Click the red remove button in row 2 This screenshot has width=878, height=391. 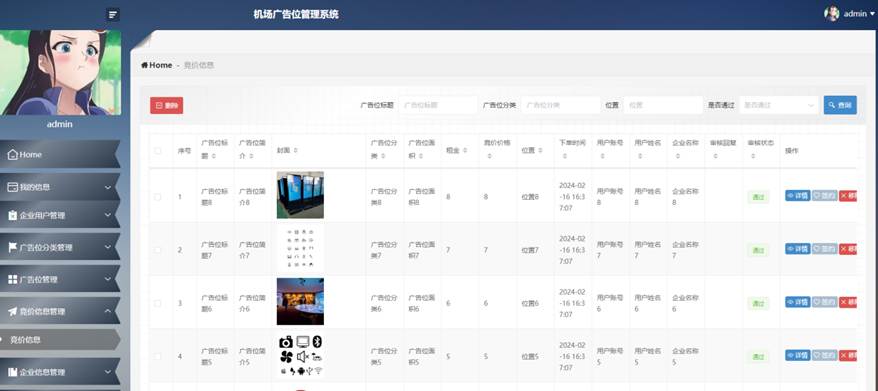coord(848,249)
